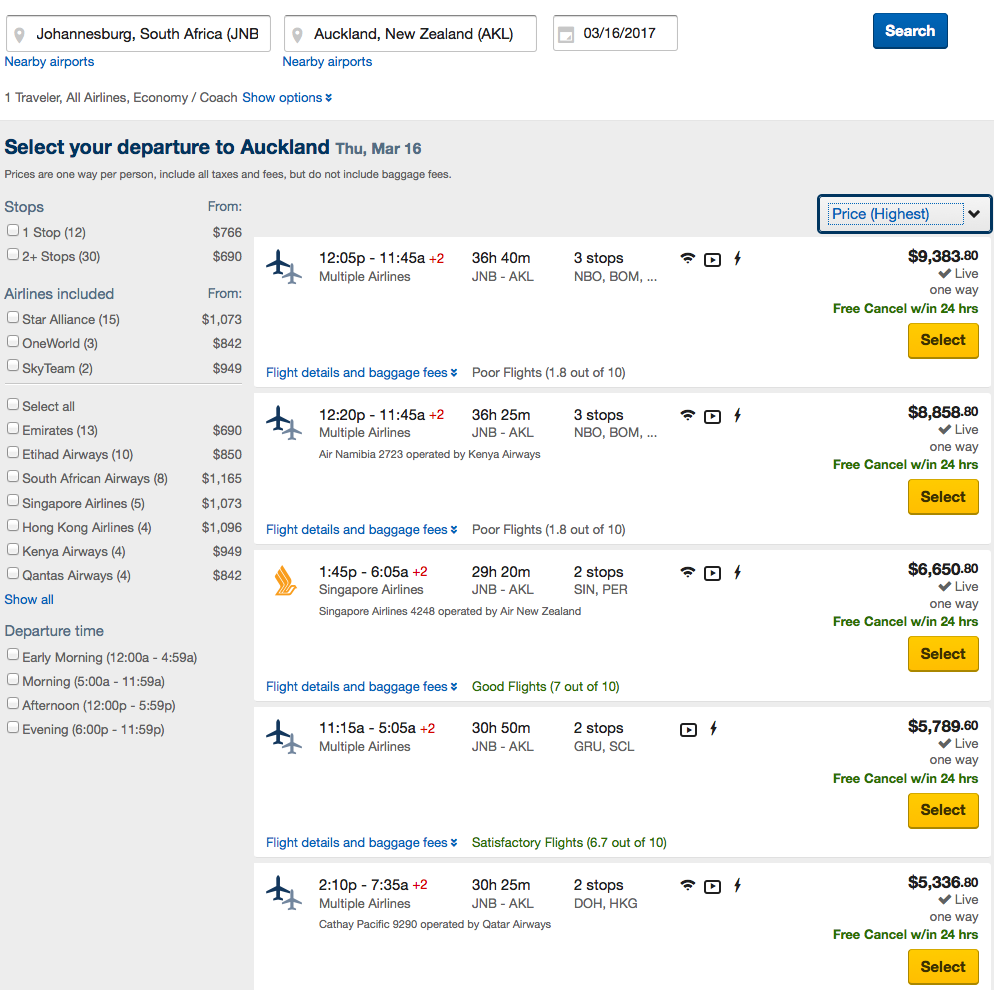Click multiple airlines plane icon on 12:05p flight
The height and width of the screenshot is (990, 994).
(x=283, y=267)
